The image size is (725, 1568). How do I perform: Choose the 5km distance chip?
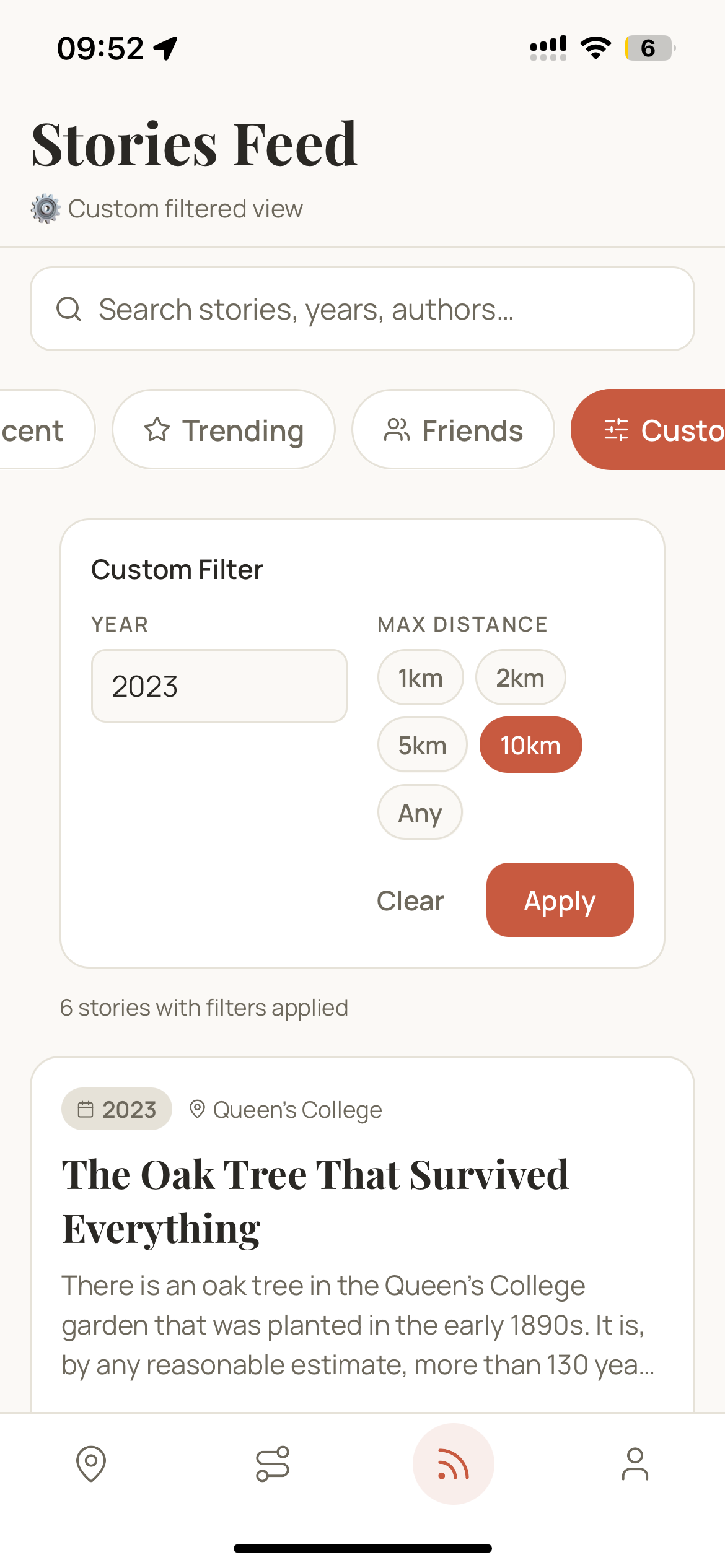tap(423, 745)
